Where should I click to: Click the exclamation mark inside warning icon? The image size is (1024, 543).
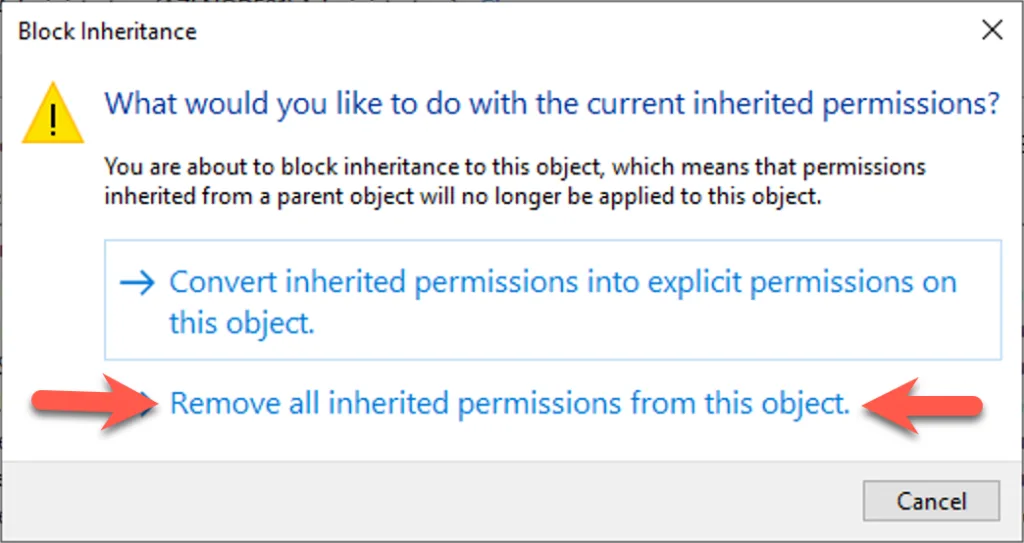(54, 118)
